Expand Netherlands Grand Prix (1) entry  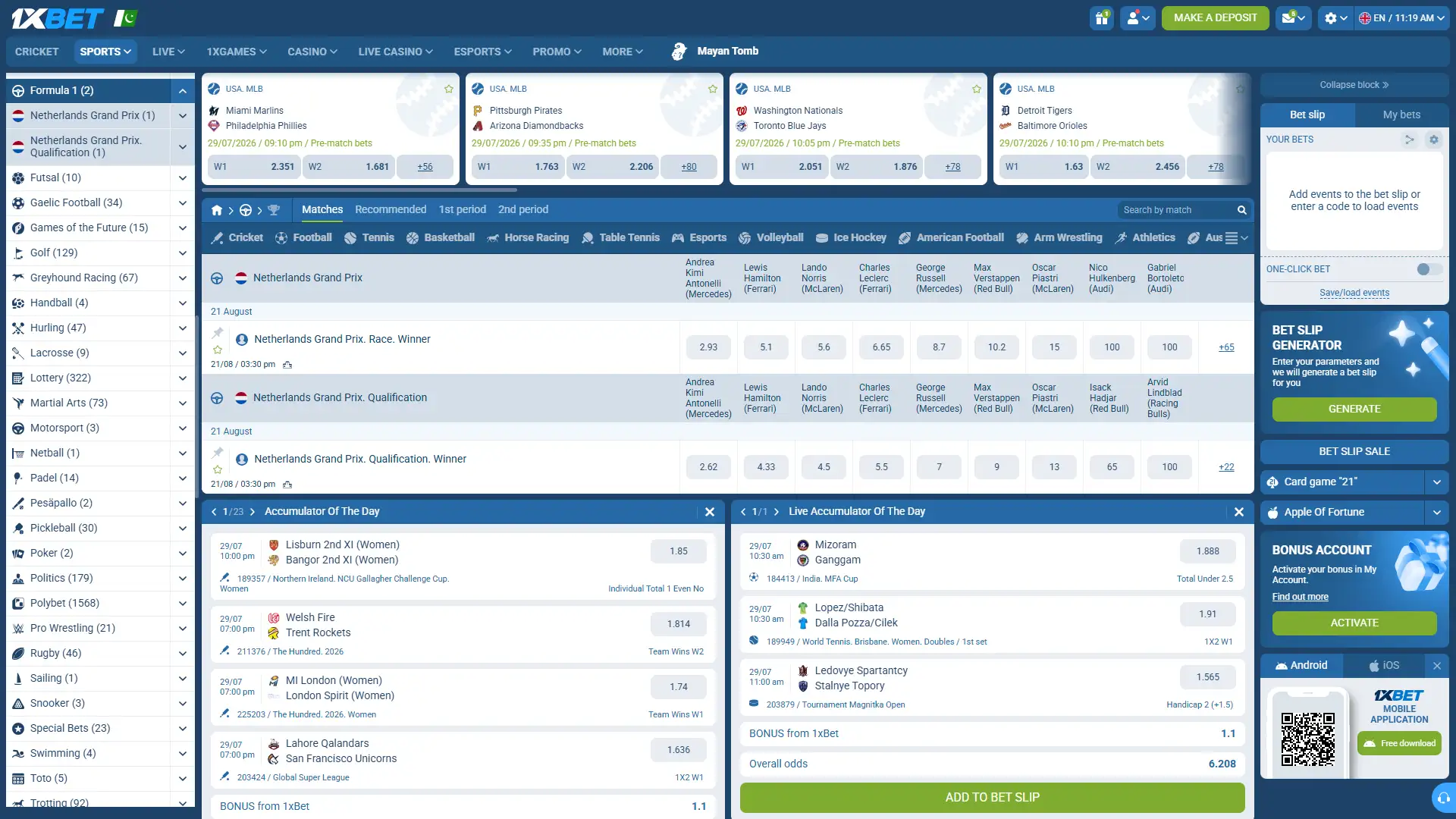point(183,116)
